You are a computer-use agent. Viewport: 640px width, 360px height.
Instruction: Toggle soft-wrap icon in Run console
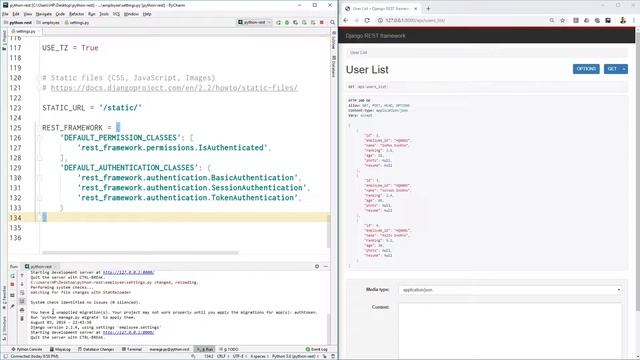(22, 293)
